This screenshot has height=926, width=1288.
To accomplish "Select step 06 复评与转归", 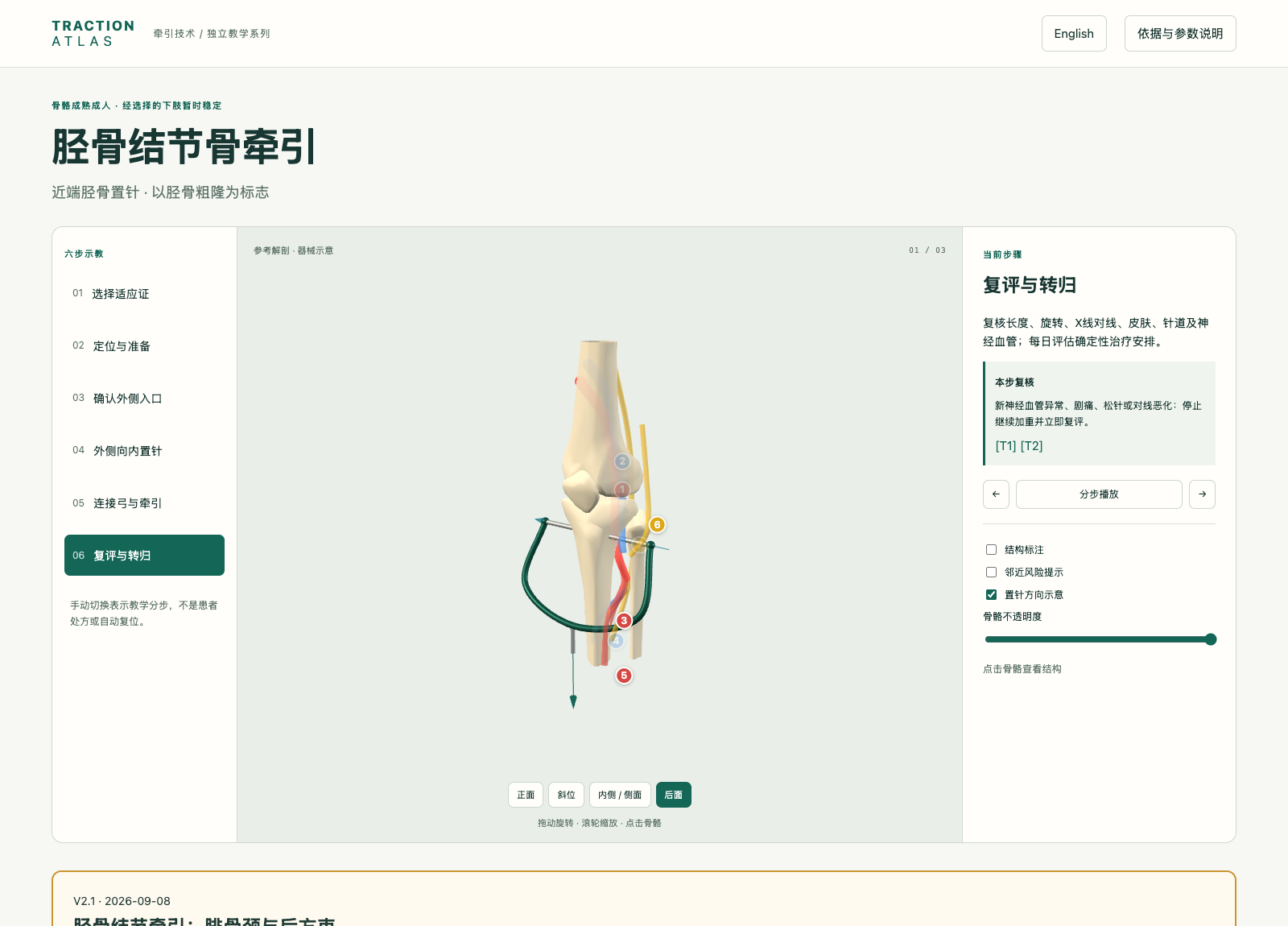I will coord(144,556).
